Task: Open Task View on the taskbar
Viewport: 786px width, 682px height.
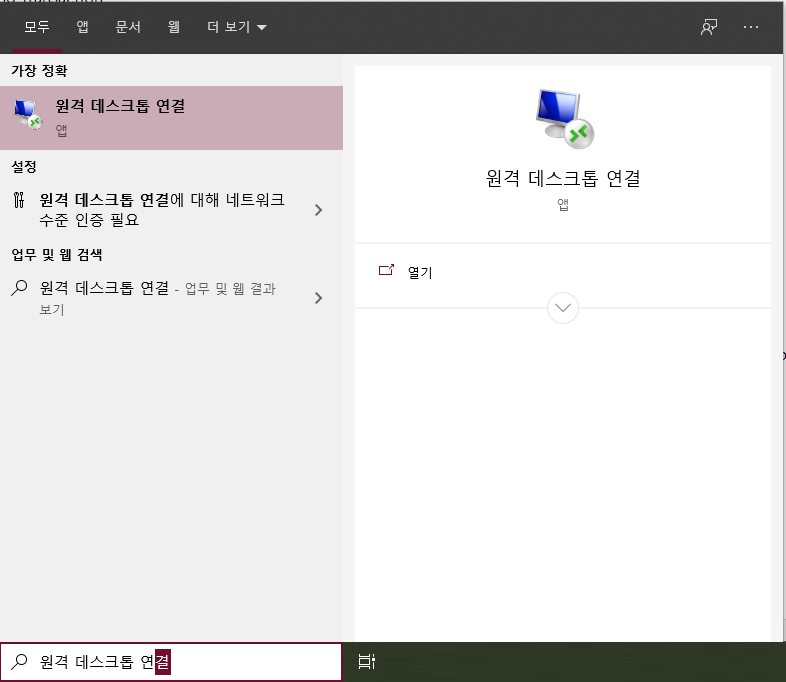Action: point(366,661)
